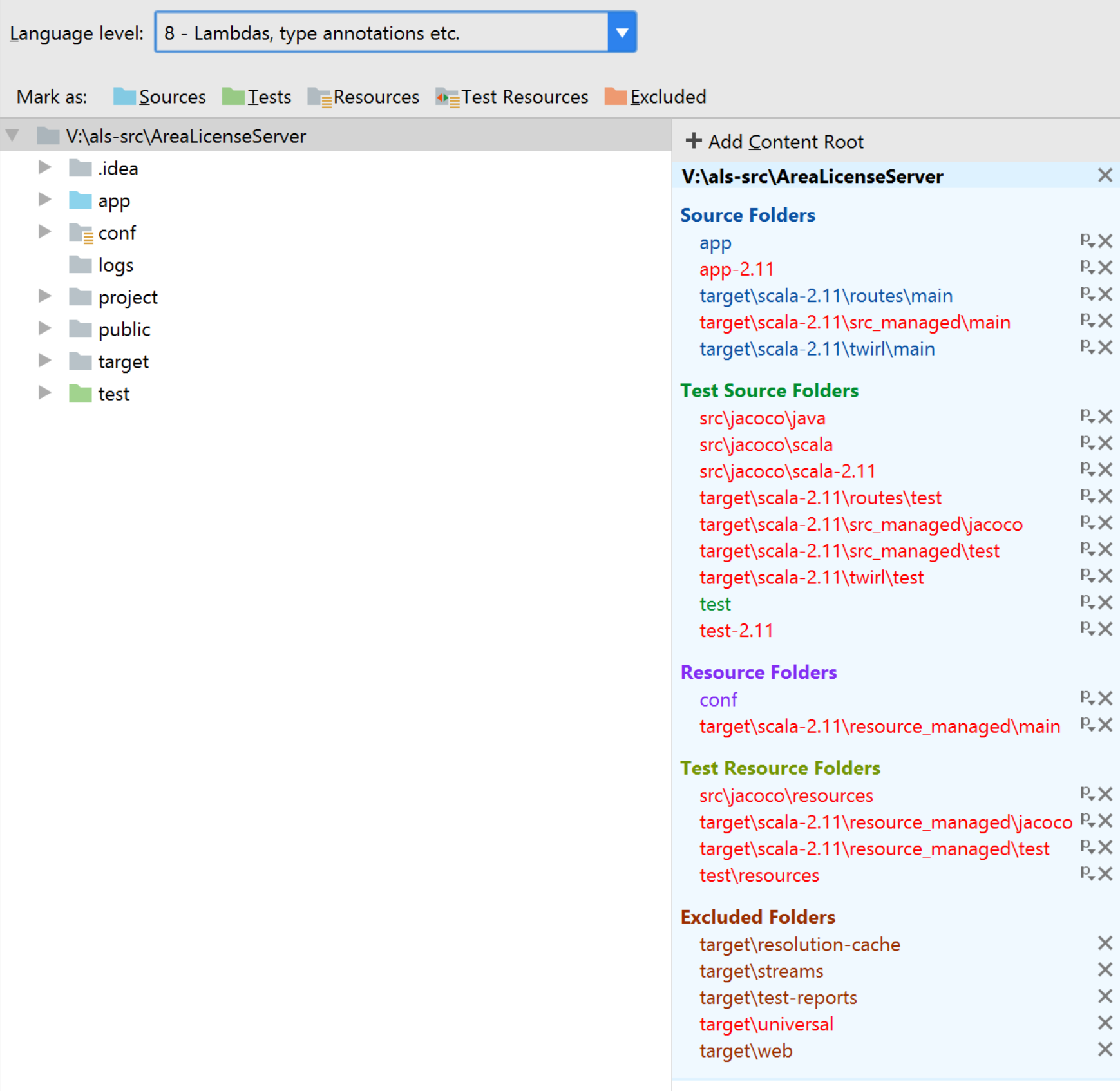Edit package prefix properties for app folder

point(1087,242)
